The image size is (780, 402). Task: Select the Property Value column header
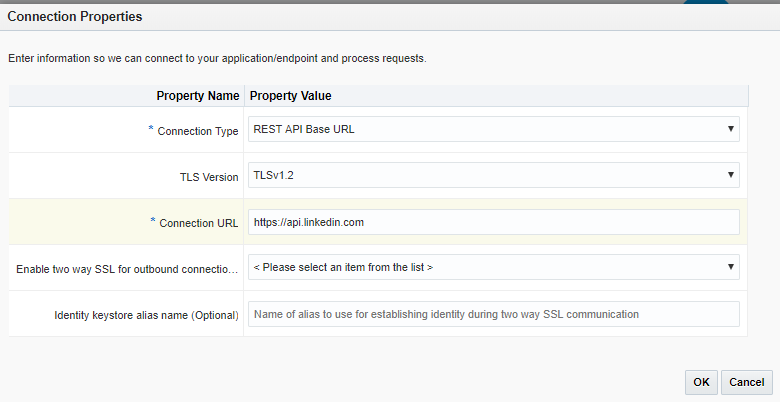[290, 96]
